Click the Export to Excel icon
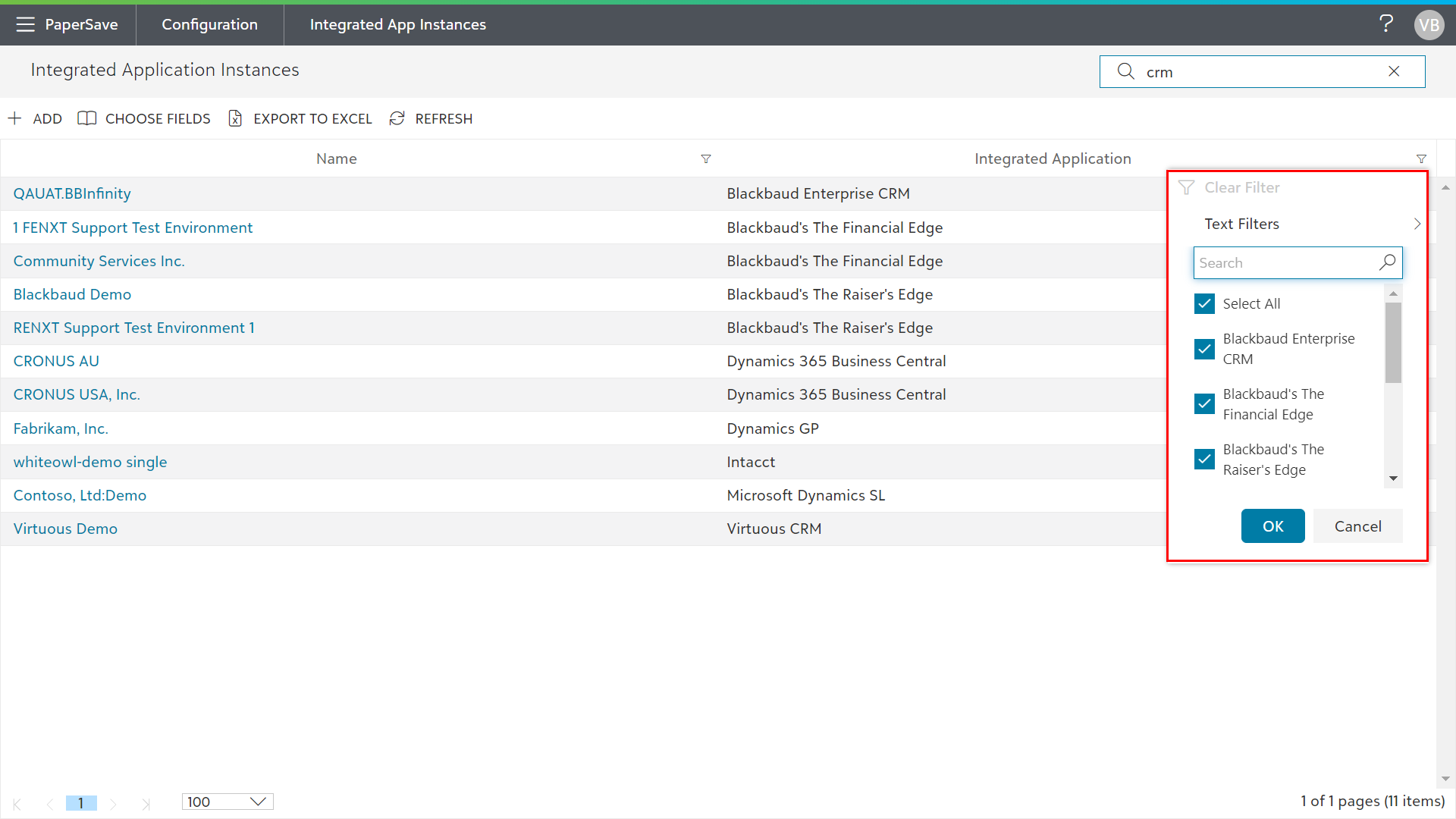 point(235,118)
